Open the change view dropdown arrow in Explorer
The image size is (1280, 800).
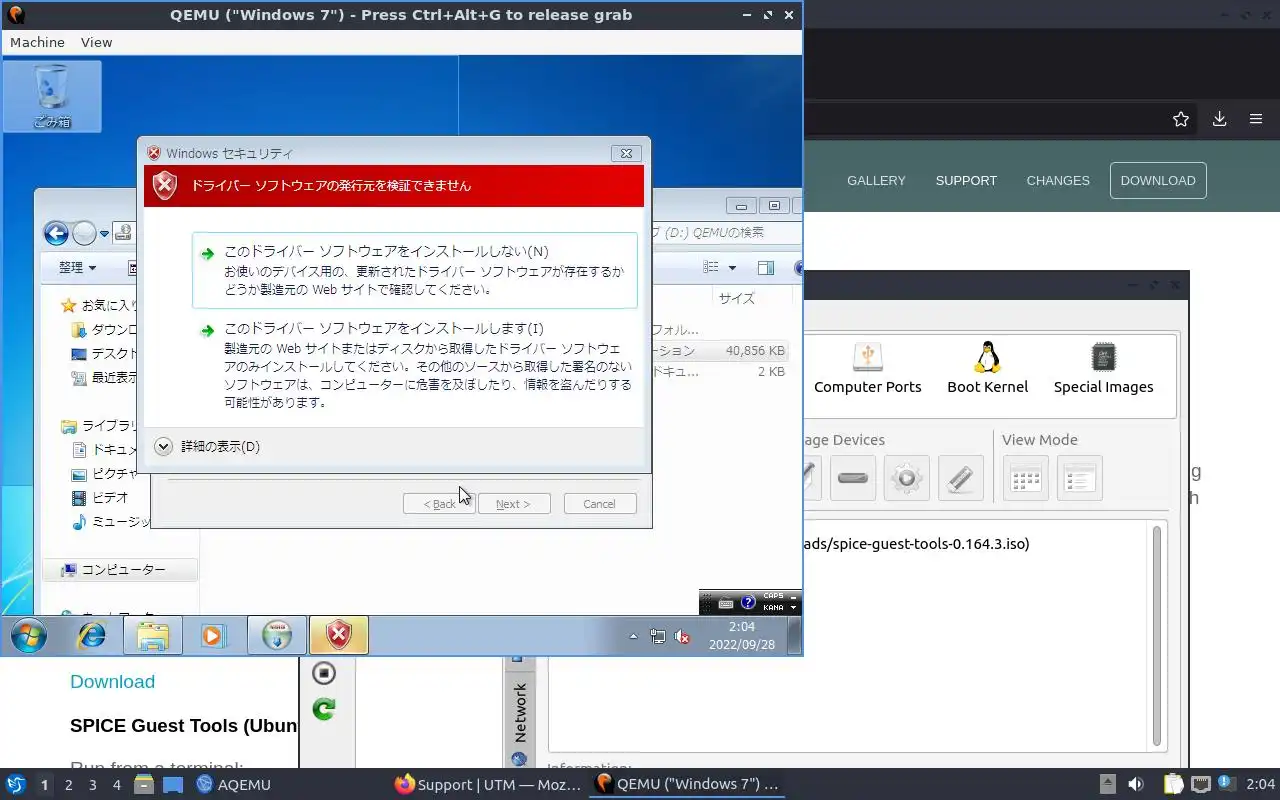coord(732,268)
